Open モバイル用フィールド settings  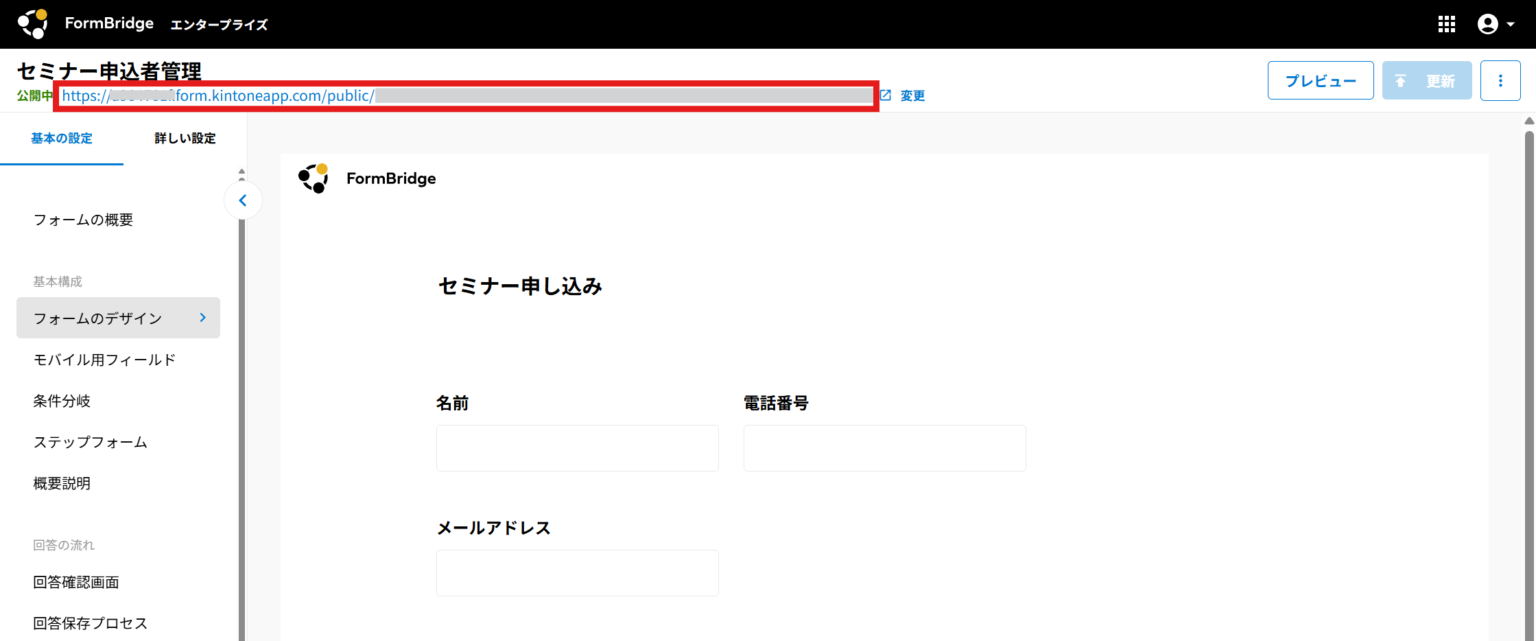point(104,359)
